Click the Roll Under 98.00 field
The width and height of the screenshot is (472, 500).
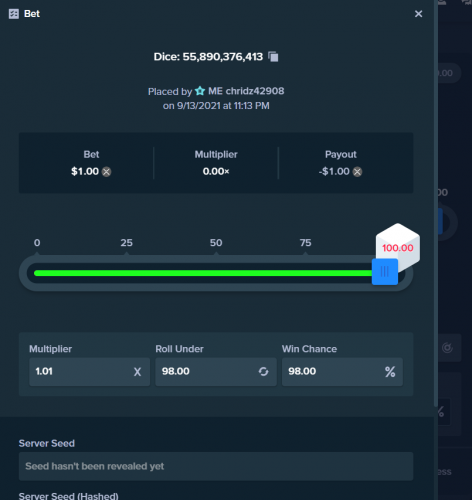click(216, 372)
